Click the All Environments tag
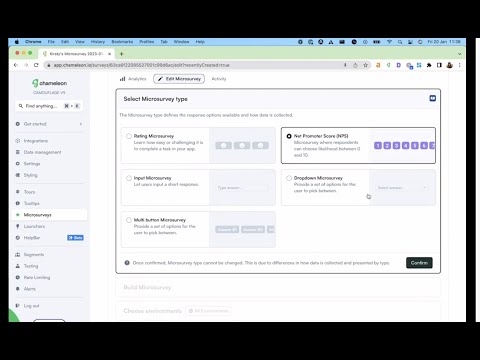The height and width of the screenshot is (360, 480). point(208,311)
